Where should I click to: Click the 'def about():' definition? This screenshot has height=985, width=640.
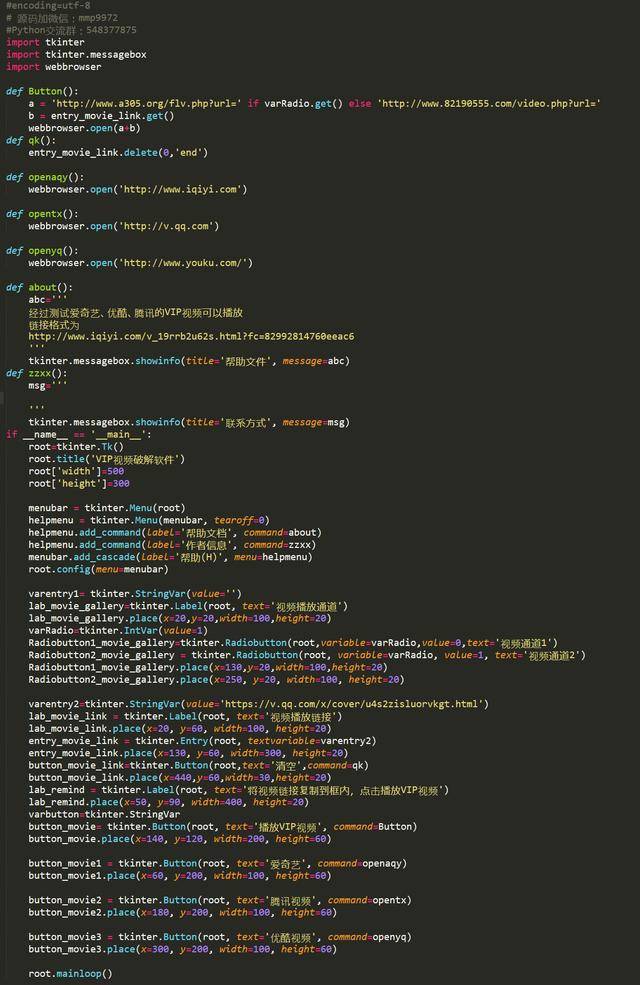(40, 288)
